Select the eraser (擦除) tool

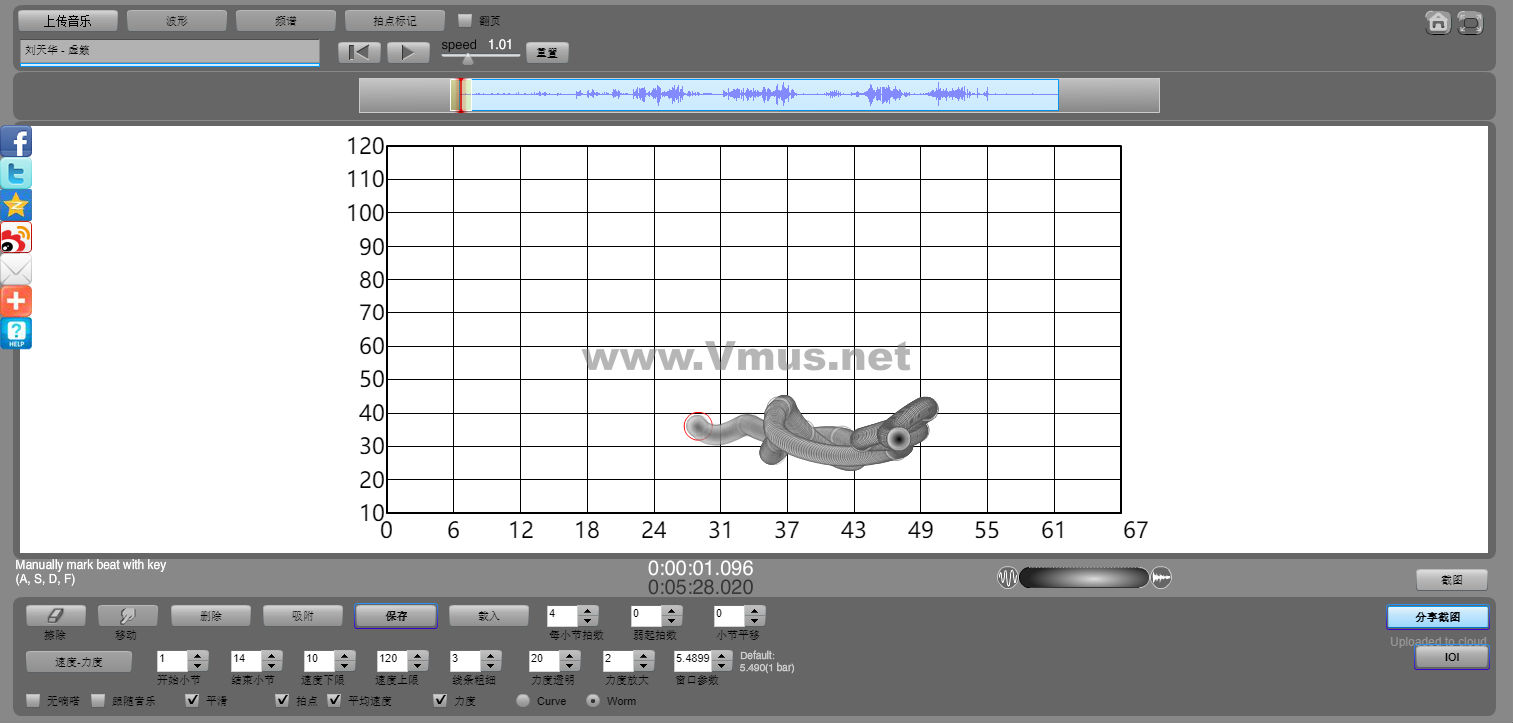click(55, 616)
